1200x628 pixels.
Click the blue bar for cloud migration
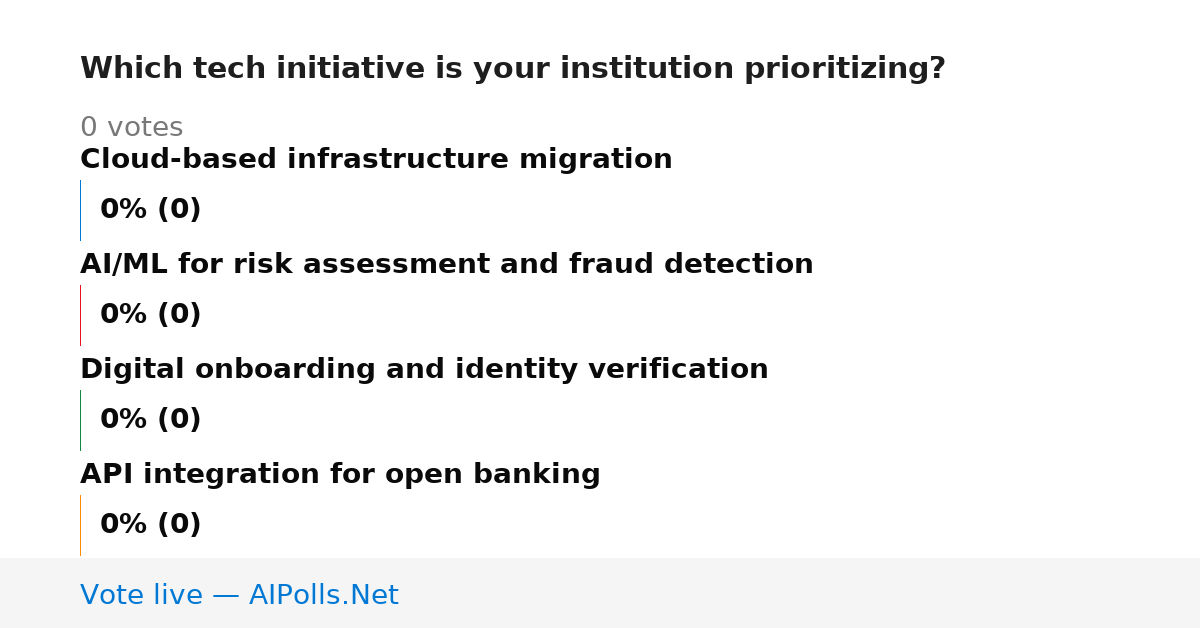[81, 210]
